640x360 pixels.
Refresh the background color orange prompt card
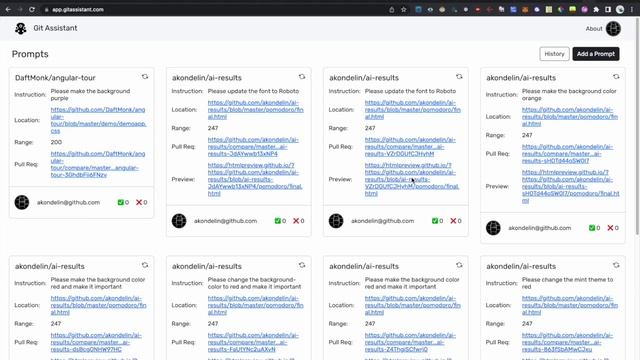click(x=616, y=77)
